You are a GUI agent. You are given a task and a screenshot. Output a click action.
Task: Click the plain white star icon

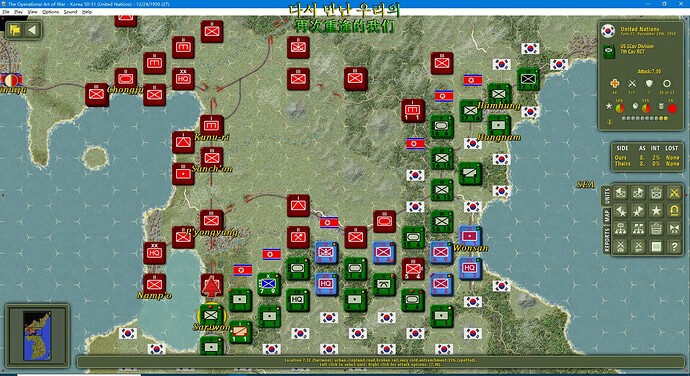(656, 211)
